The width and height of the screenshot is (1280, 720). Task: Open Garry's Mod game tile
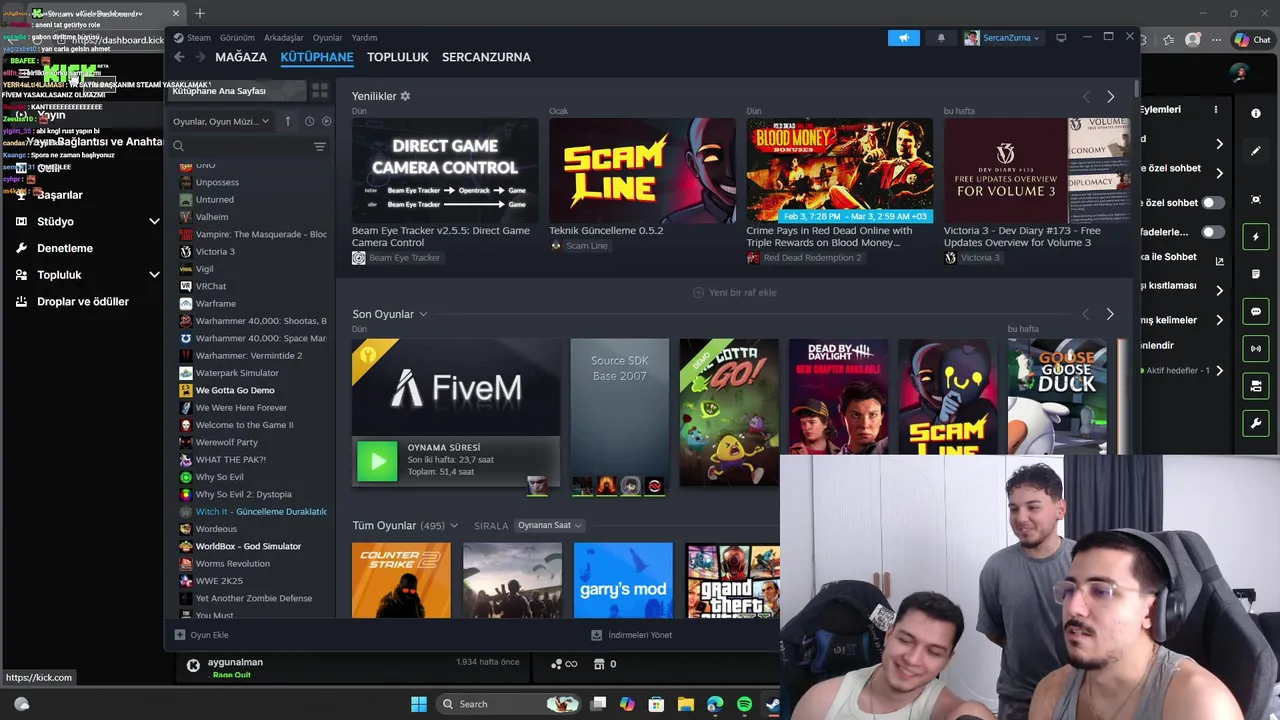point(623,580)
